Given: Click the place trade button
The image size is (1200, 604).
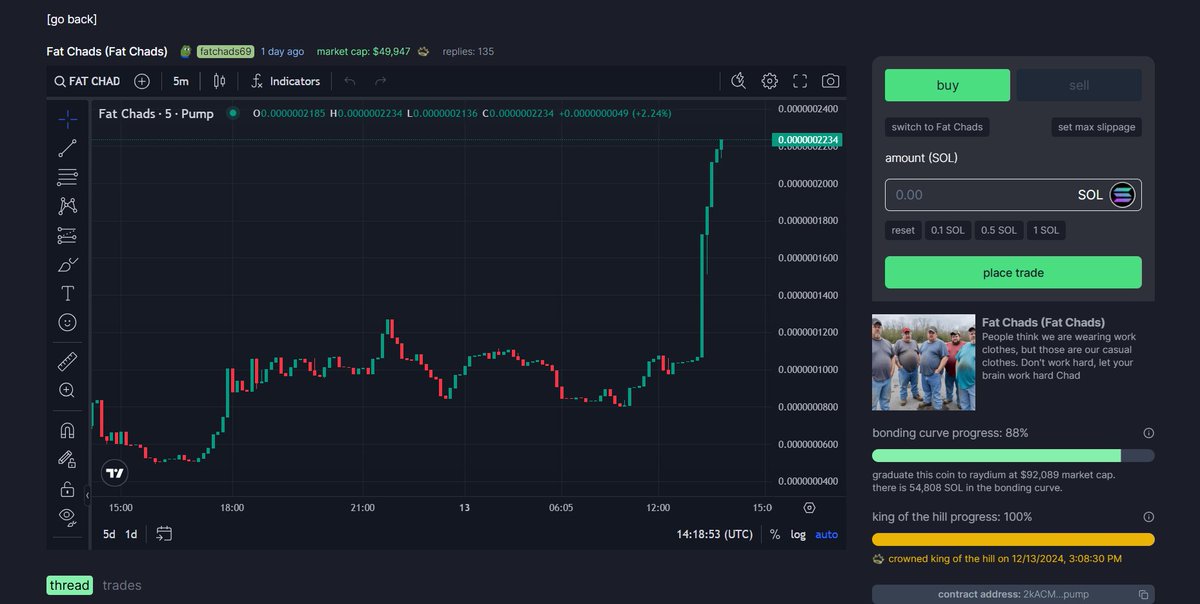Looking at the screenshot, I should [x=1012, y=272].
